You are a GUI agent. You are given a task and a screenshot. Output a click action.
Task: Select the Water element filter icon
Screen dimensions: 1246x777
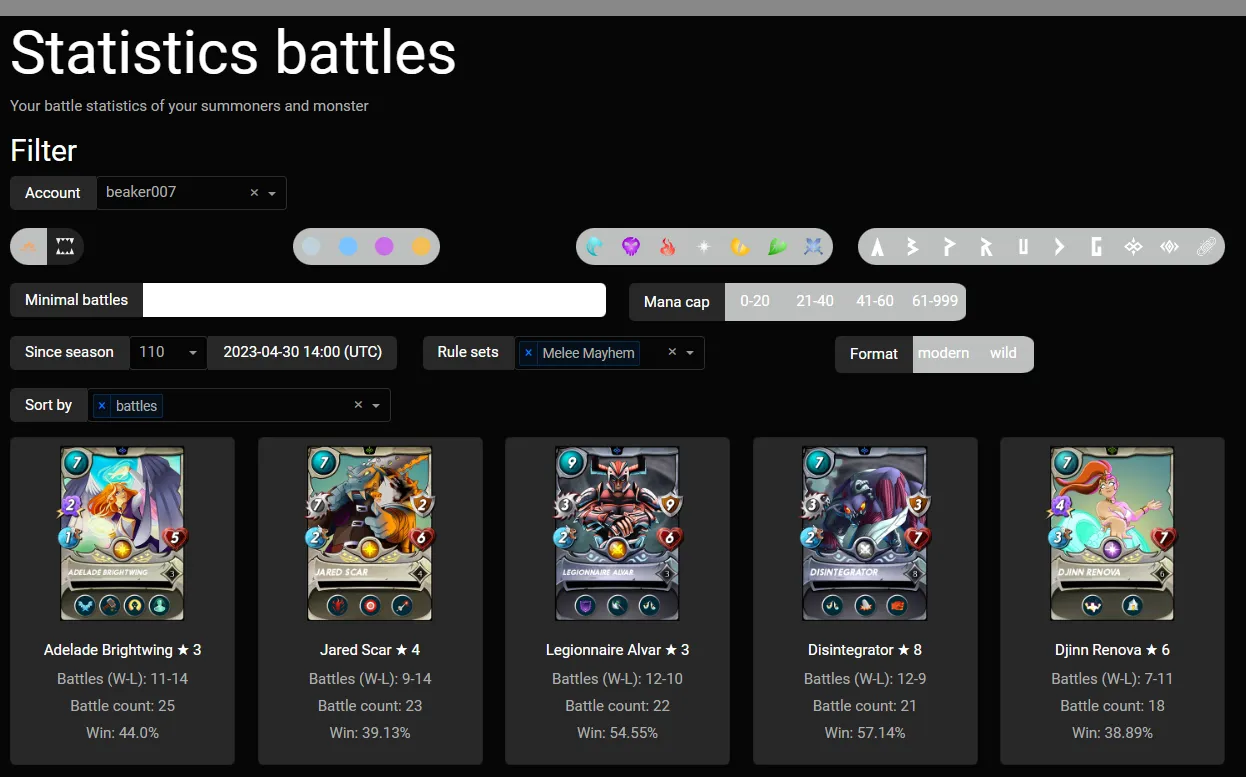point(596,247)
